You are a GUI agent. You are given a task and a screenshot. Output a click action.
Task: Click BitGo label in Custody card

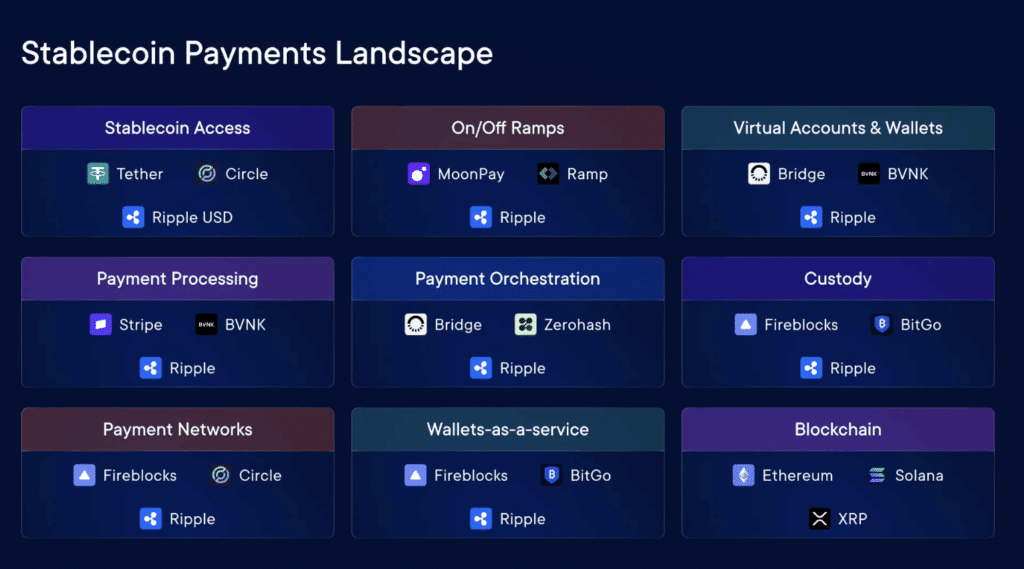point(921,325)
